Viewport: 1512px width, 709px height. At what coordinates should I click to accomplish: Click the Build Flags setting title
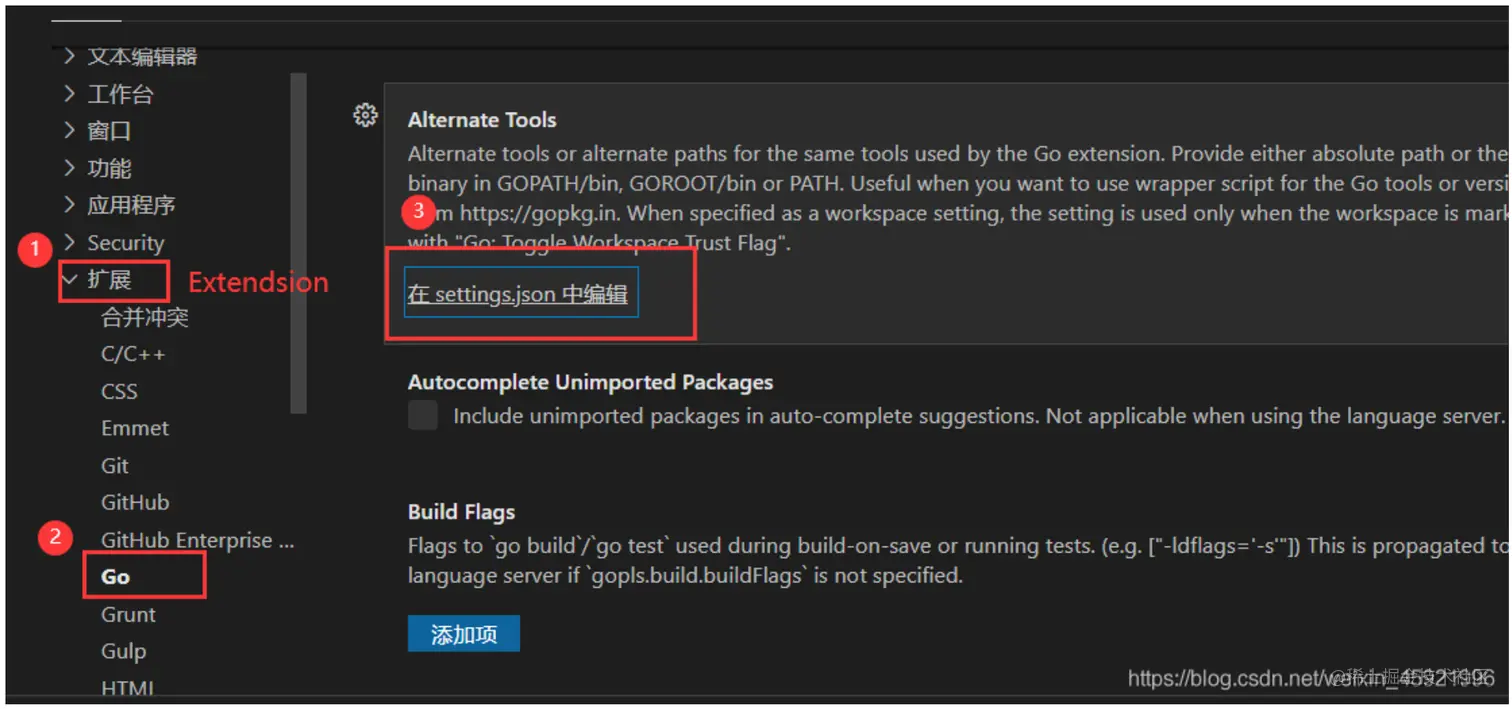click(x=461, y=512)
